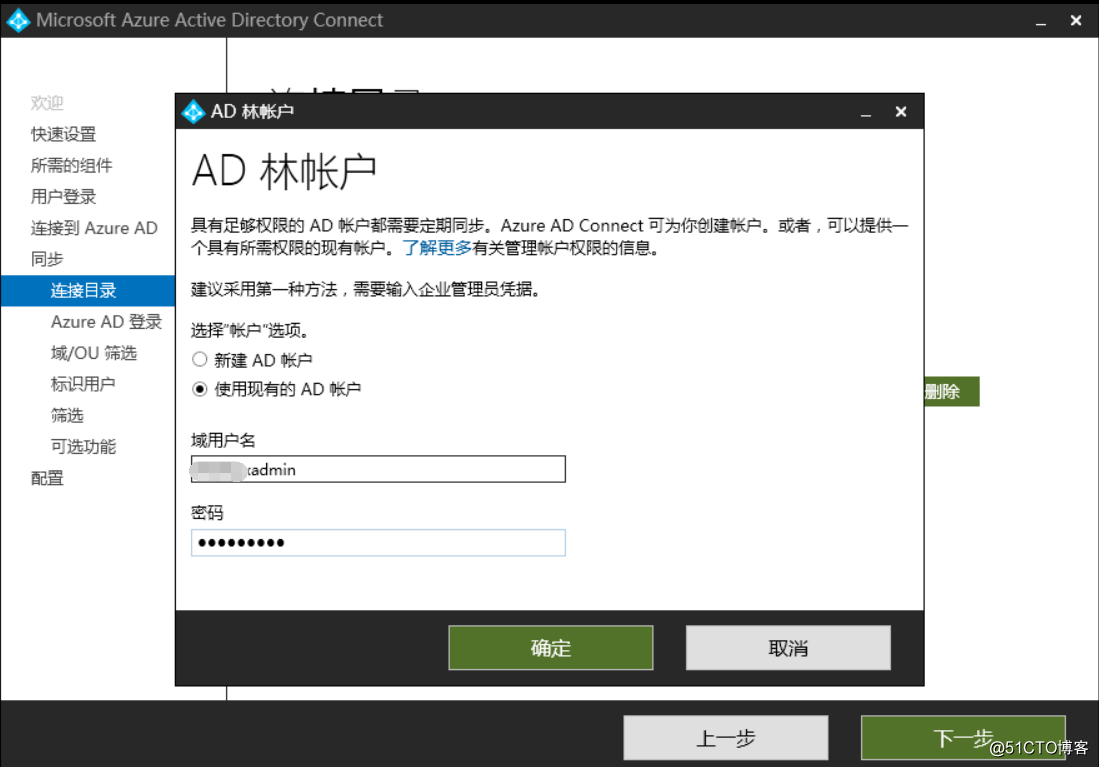
Task: Click the 域用户名 label
Action: 223,440
